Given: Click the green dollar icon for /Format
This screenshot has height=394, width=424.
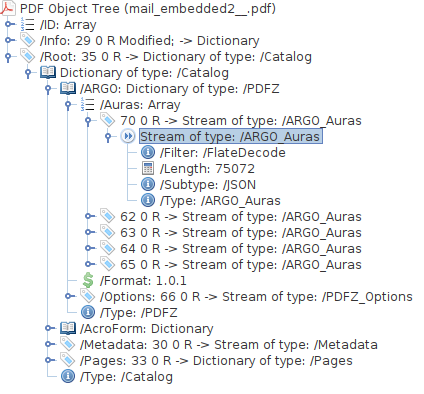Looking at the screenshot, I should [88, 280].
